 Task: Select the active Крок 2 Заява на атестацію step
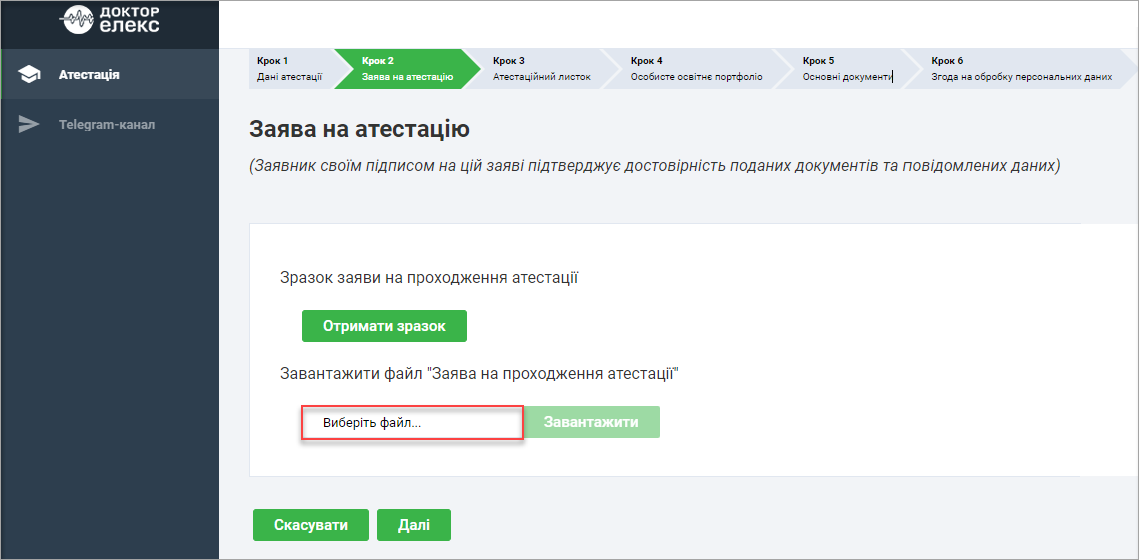tap(406, 68)
